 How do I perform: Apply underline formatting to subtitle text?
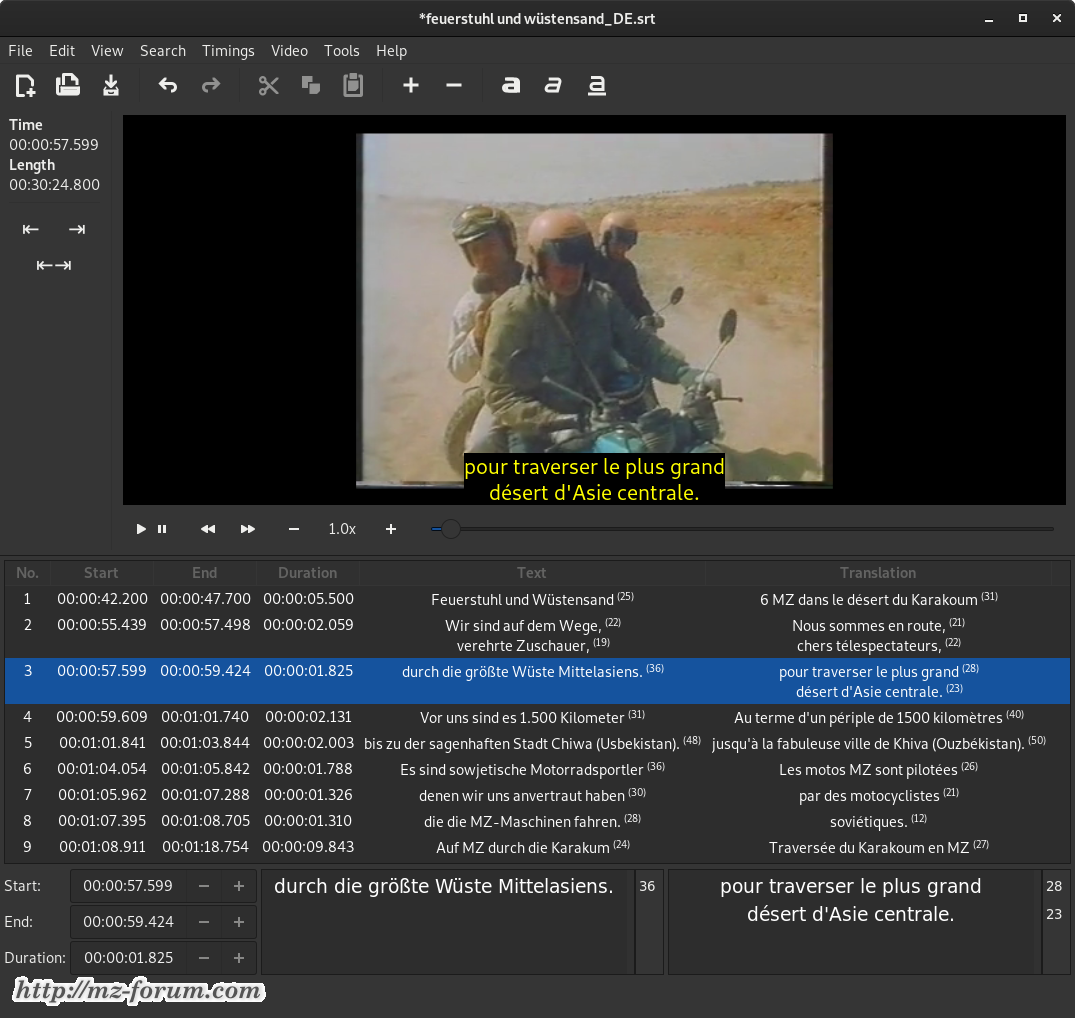(597, 86)
